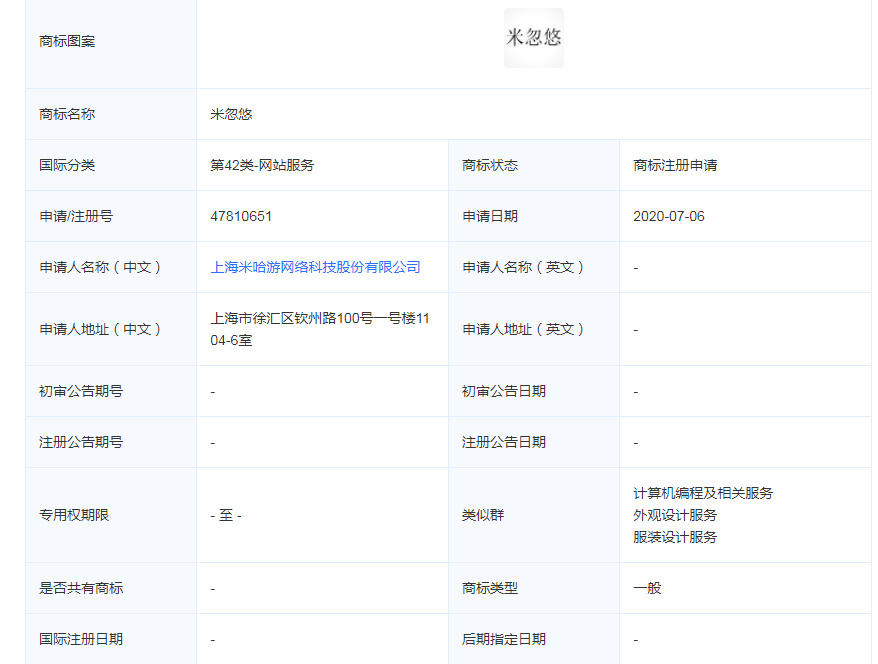Select the 专用权期限 field label

(74, 515)
